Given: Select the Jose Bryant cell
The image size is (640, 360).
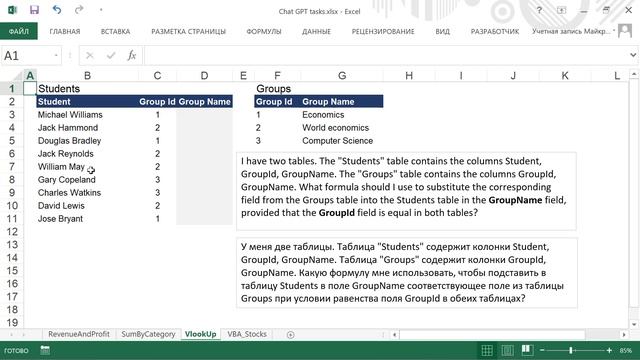Looking at the screenshot, I should point(87,219).
